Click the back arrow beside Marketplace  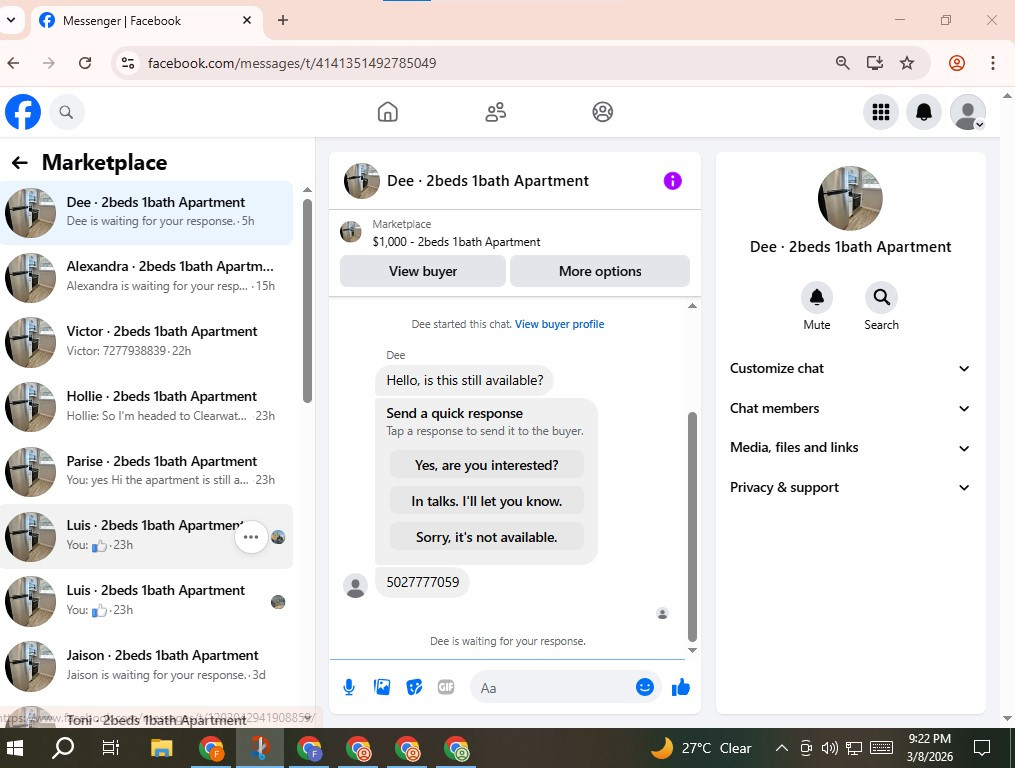(x=19, y=163)
